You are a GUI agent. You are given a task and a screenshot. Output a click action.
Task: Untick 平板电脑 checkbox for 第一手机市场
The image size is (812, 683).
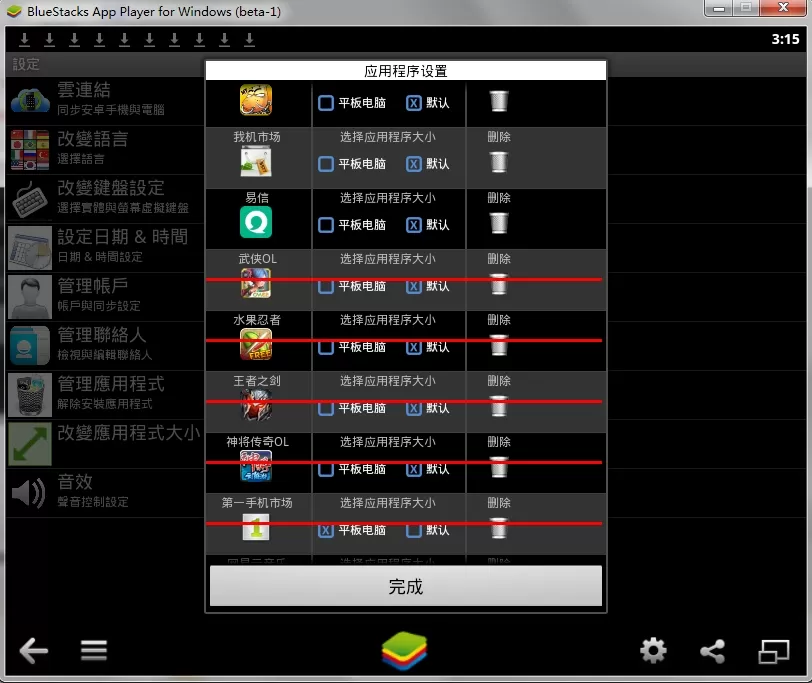tap(326, 531)
